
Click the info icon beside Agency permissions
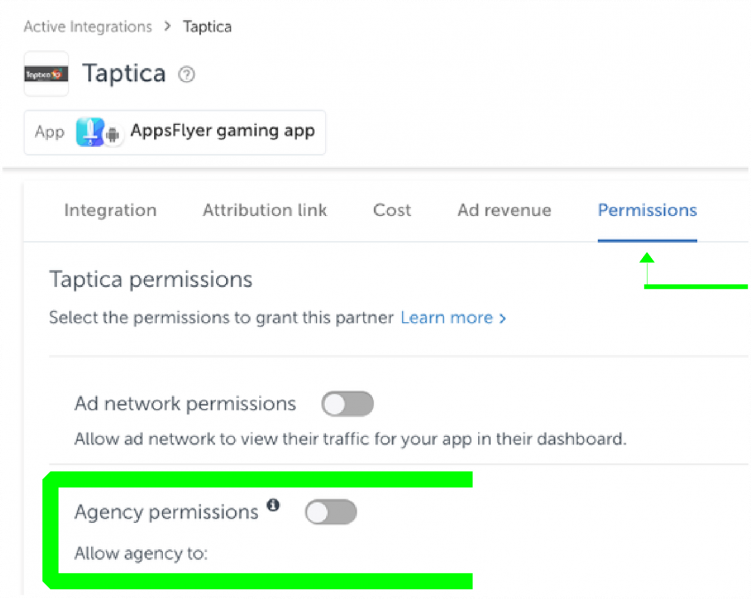point(273,505)
